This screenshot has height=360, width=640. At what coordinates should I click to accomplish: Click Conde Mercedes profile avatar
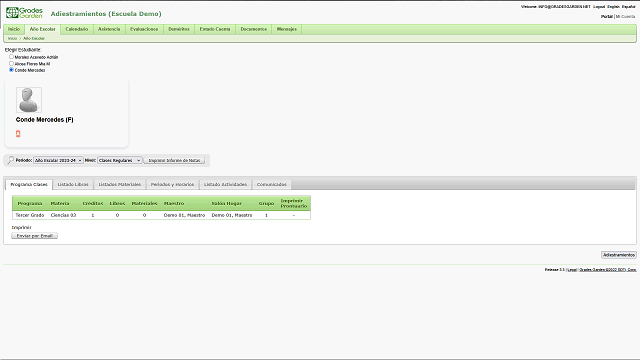(x=29, y=100)
